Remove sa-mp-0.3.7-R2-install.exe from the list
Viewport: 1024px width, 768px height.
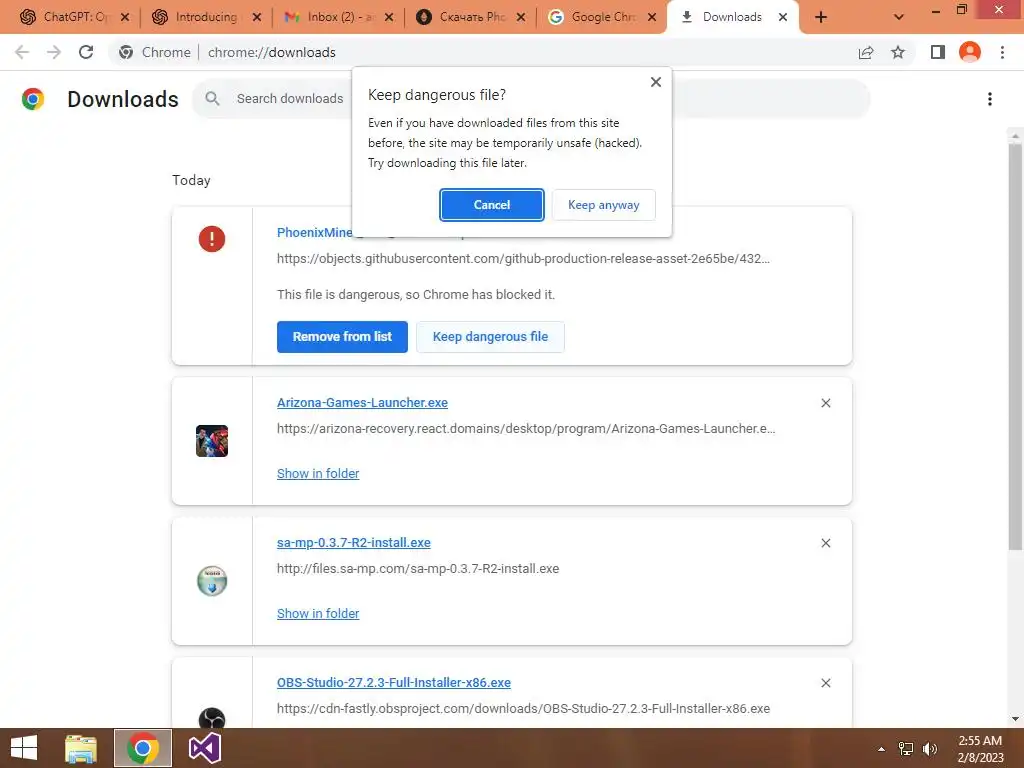click(825, 543)
